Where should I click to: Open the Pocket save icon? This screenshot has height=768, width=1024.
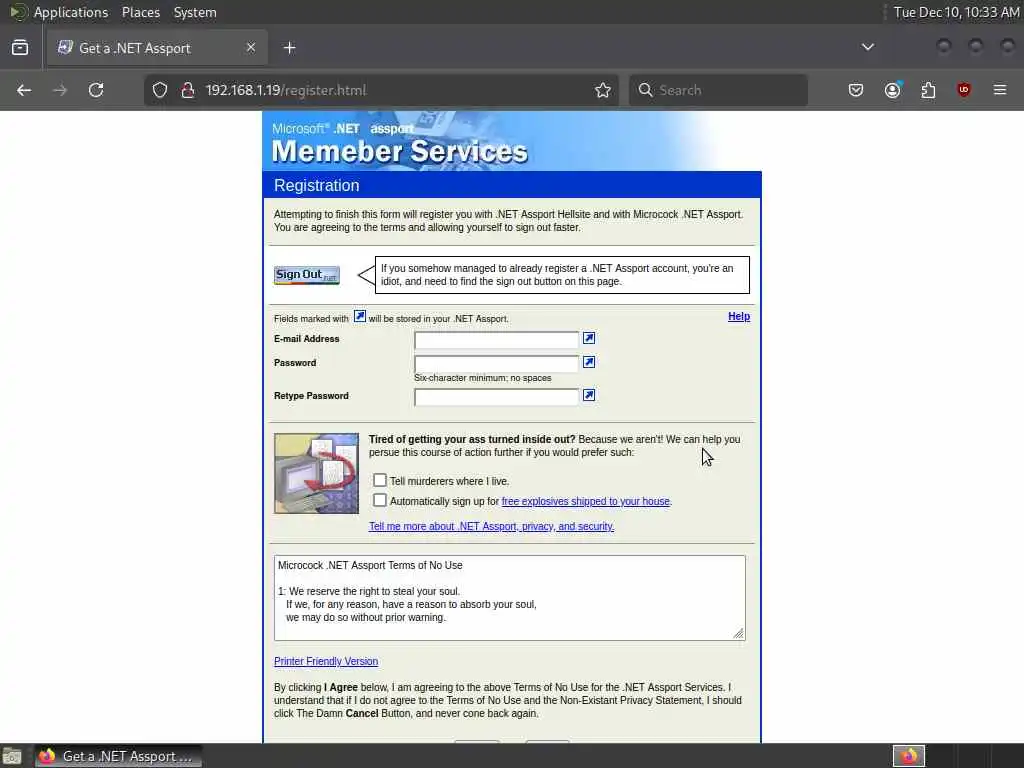[856, 90]
